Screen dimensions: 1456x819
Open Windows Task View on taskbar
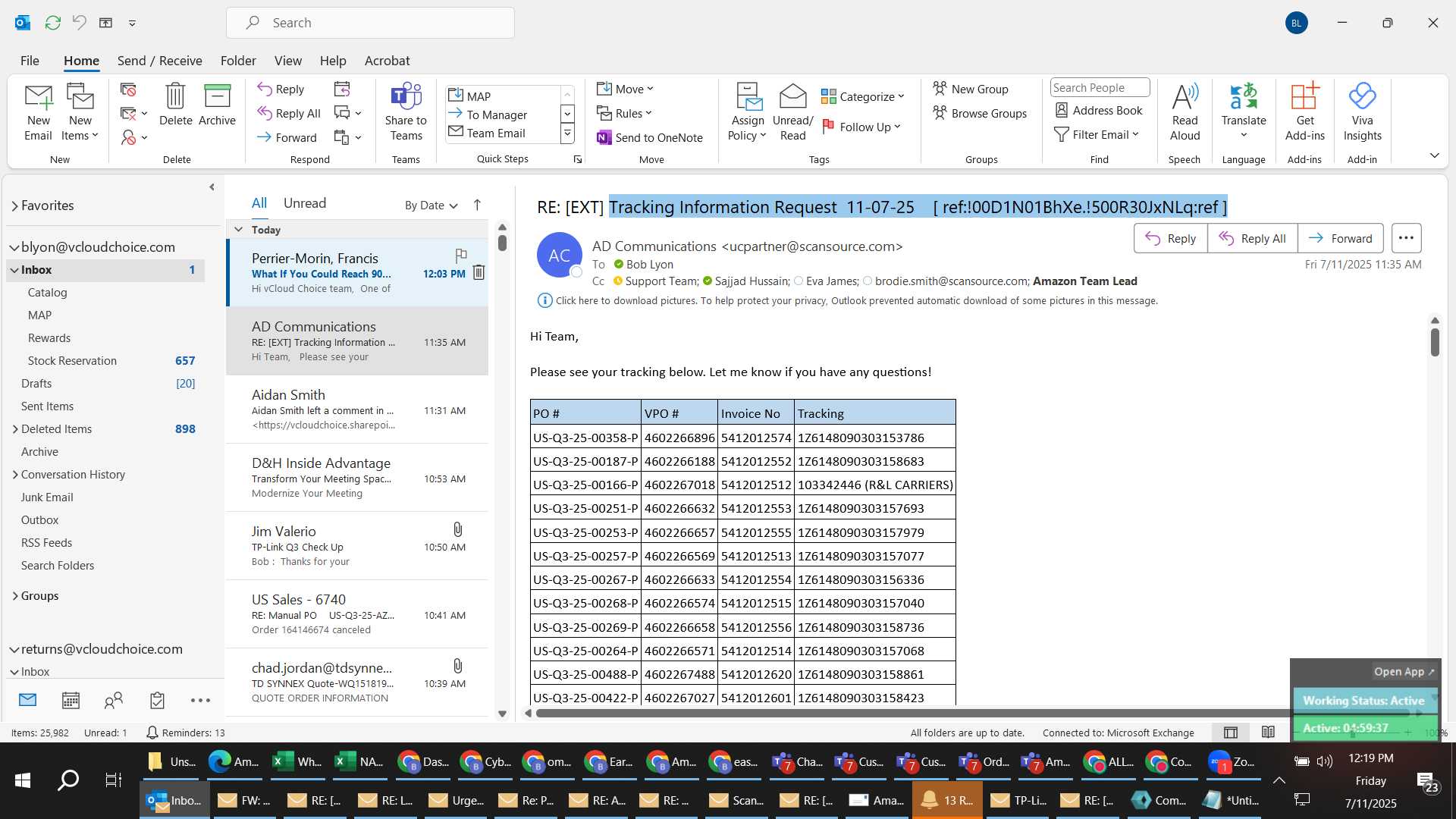[113, 780]
